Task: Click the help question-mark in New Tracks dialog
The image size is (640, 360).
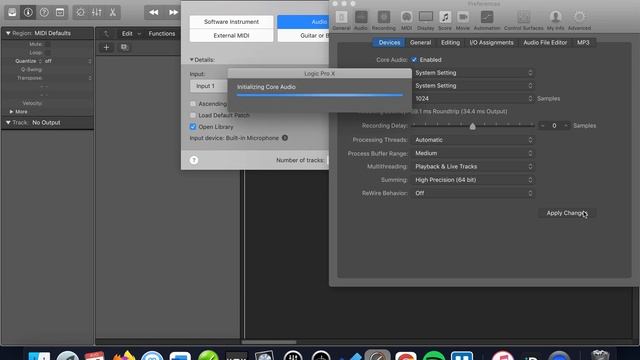Action: 194,160
